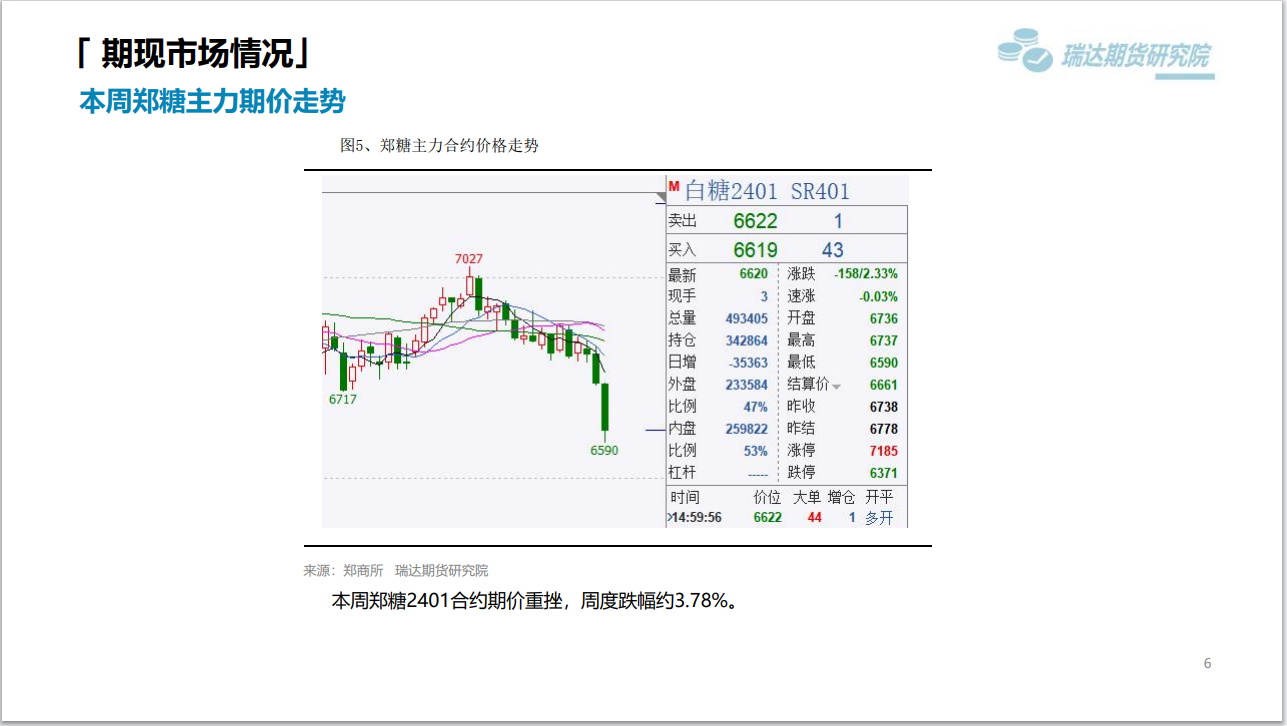Click the 涨停 value 7185
The width and height of the screenshot is (1287, 726).
point(883,451)
